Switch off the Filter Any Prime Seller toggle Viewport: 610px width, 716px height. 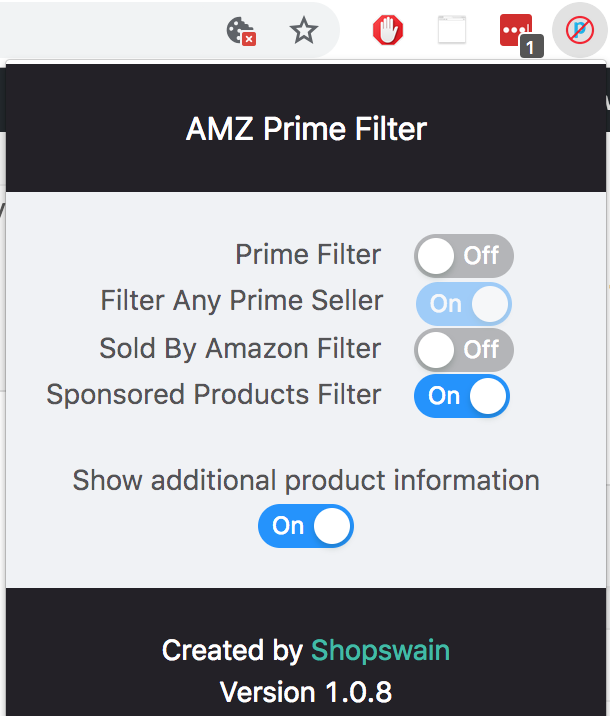pyautogui.click(x=464, y=304)
